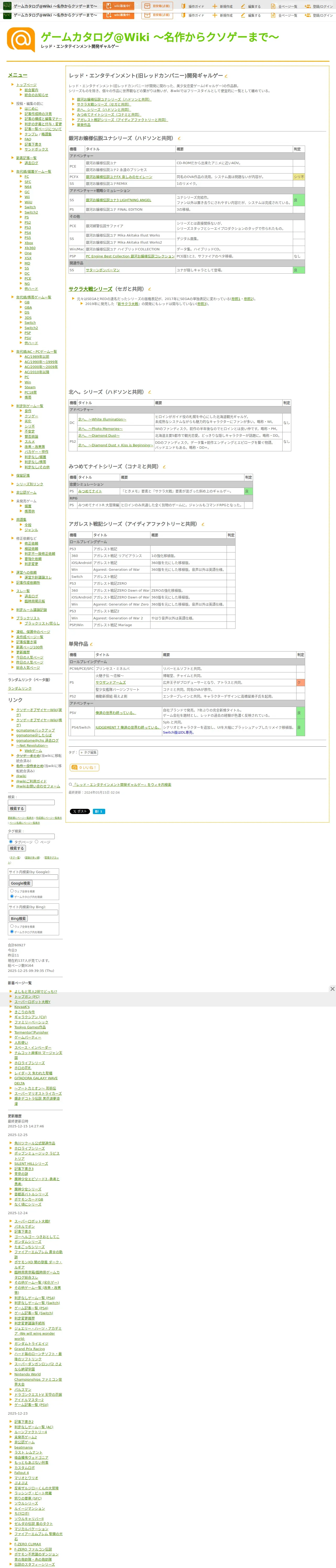Screen dimensions: 336x1568
Task: Click the magnifier icon before ウィキ内検索 link
Action: pyautogui.click(x=70, y=785)
